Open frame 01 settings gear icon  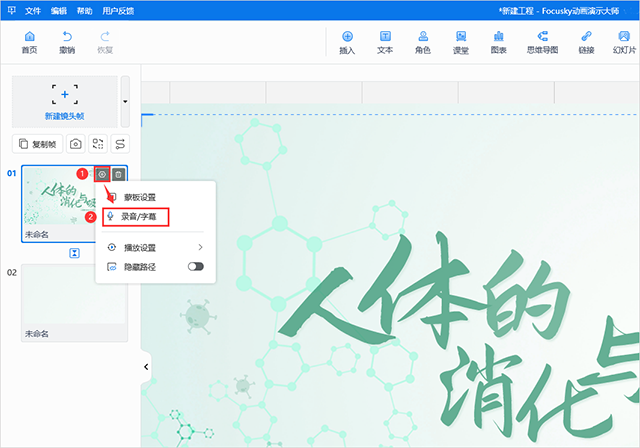pyautogui.click(x=102, y=175)
